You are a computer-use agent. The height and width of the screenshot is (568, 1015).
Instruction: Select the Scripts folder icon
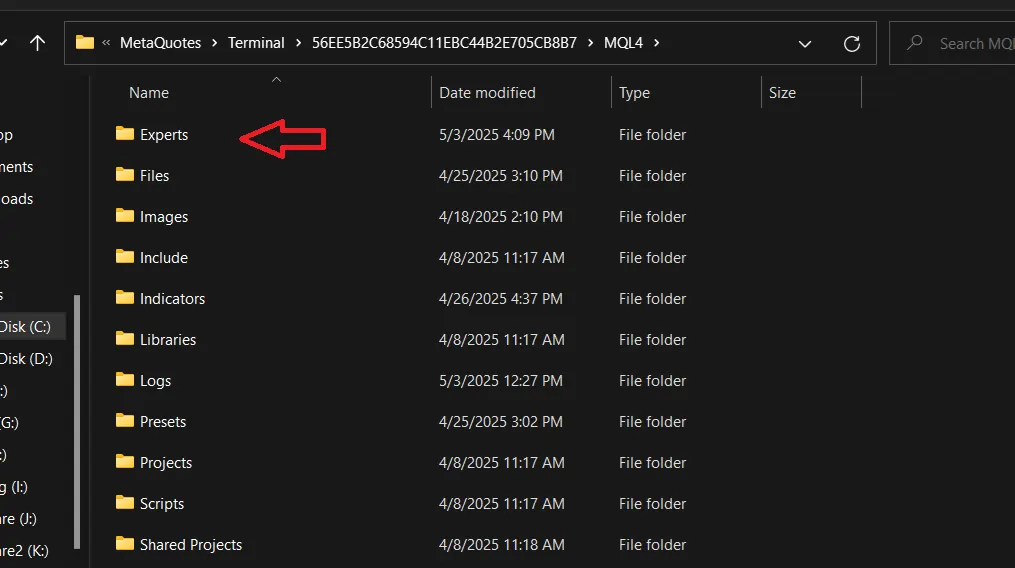coord(125,503)
